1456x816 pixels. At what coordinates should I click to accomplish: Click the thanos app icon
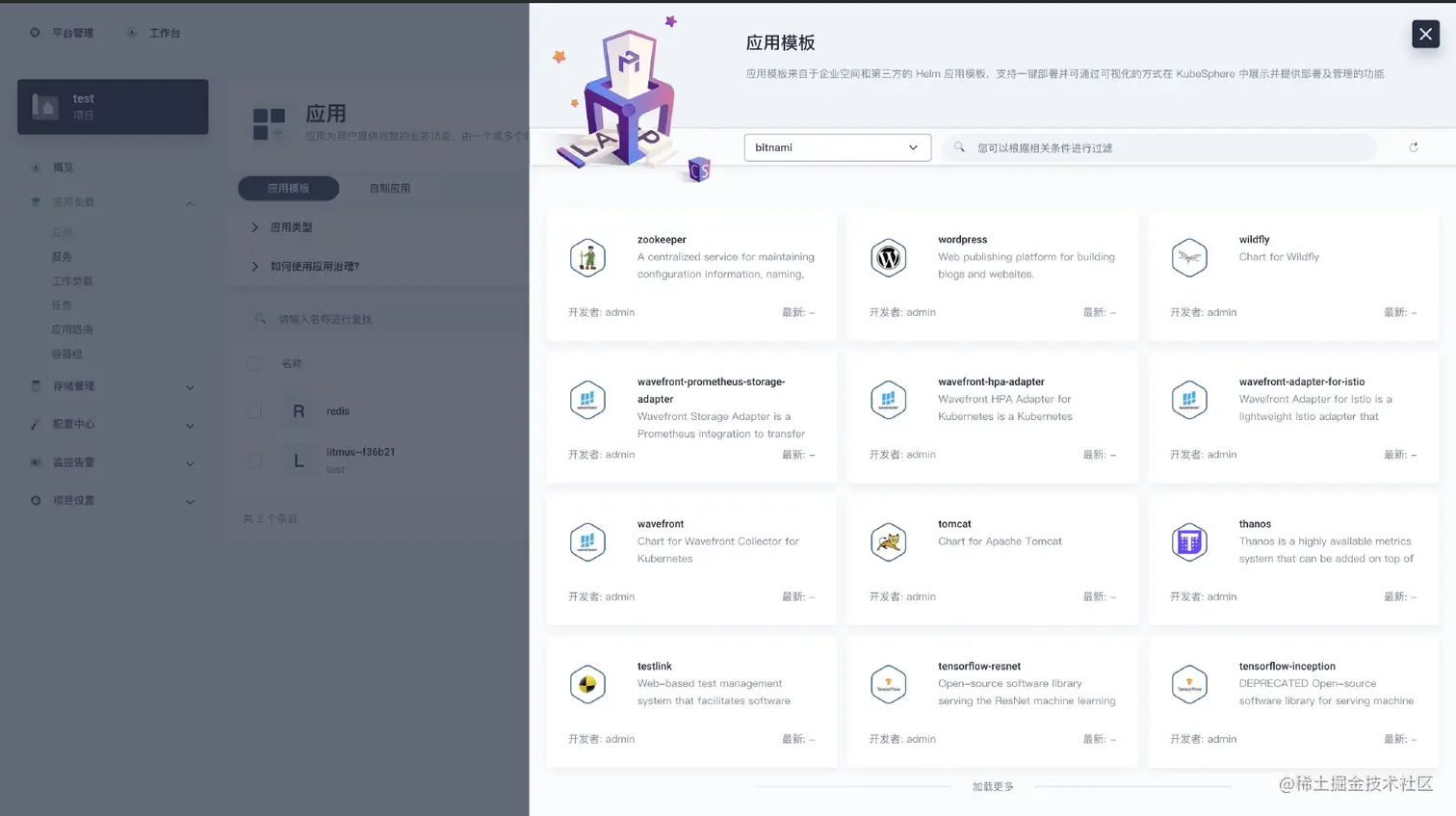coord(1189,542)
